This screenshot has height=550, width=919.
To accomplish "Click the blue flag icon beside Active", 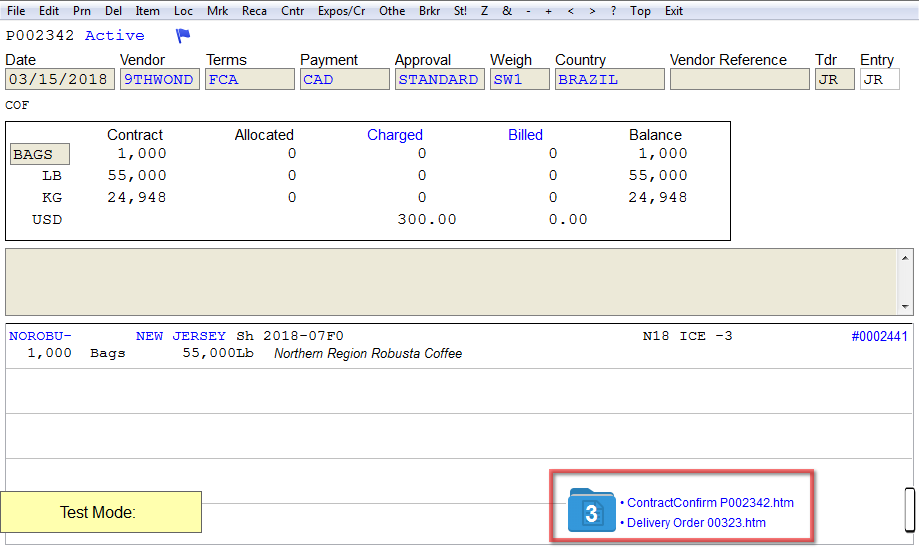I will pos(183,36).
